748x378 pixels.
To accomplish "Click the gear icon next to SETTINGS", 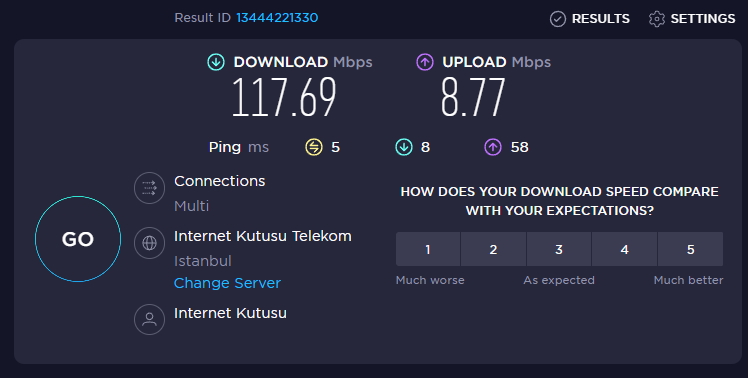I will [x=656, y=19].
